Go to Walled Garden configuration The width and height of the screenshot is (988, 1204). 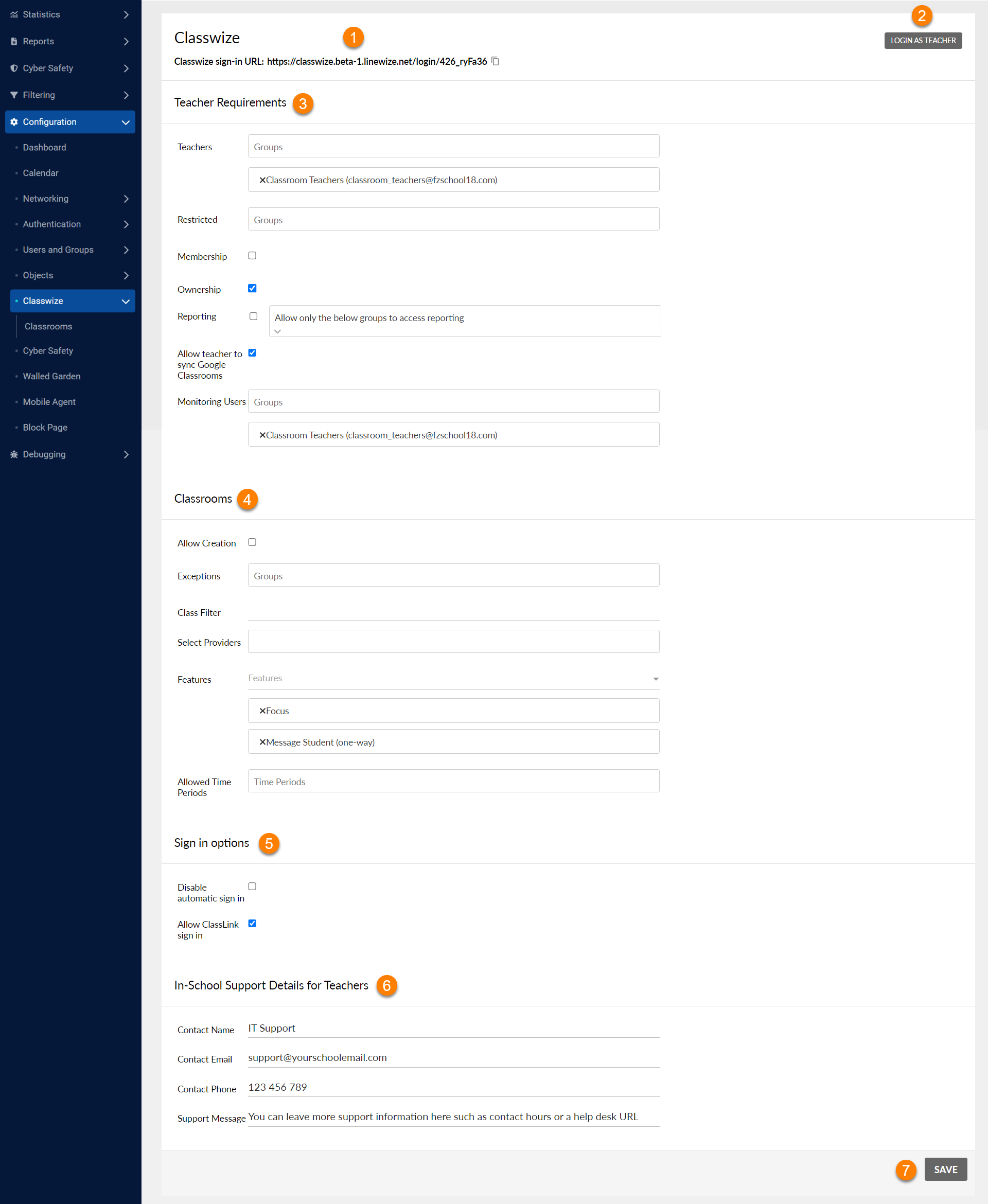pyautogui.click(x=51, y=376)
